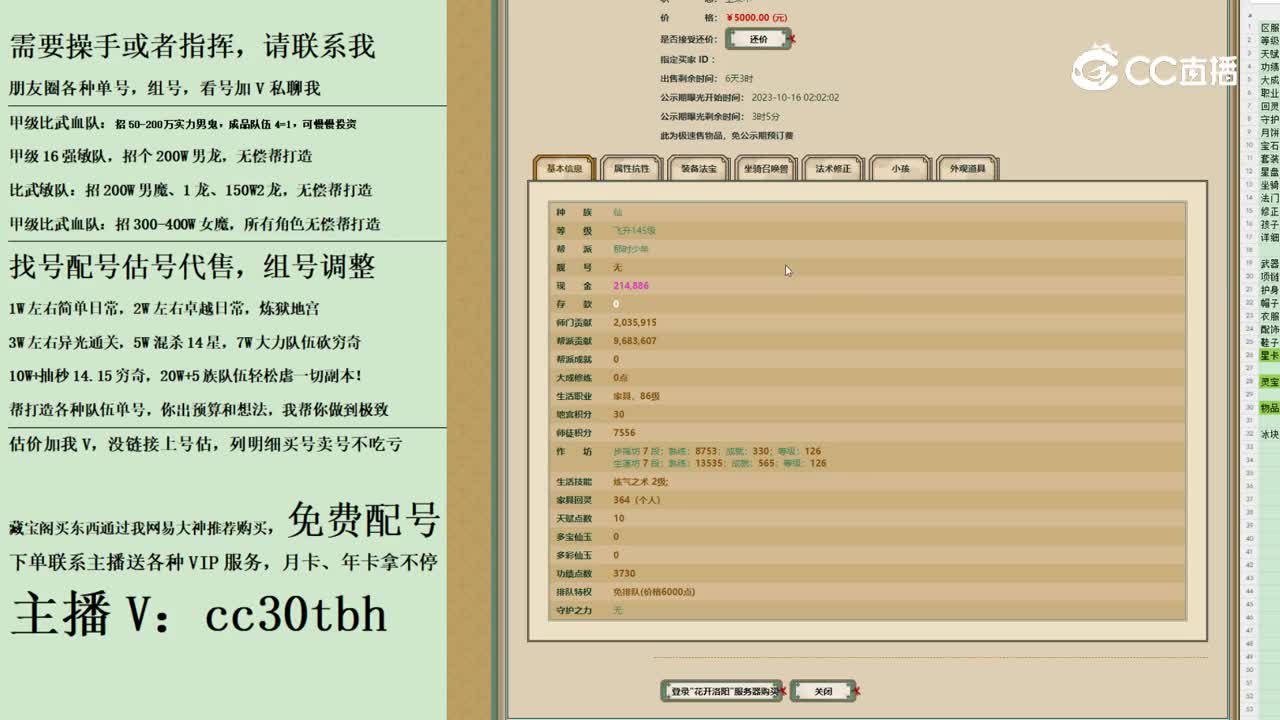The width and height of the screenshot is (1280, 720).
Task: Click the login 花开洛阳 server purchase button
Action: tap(722, 691)
